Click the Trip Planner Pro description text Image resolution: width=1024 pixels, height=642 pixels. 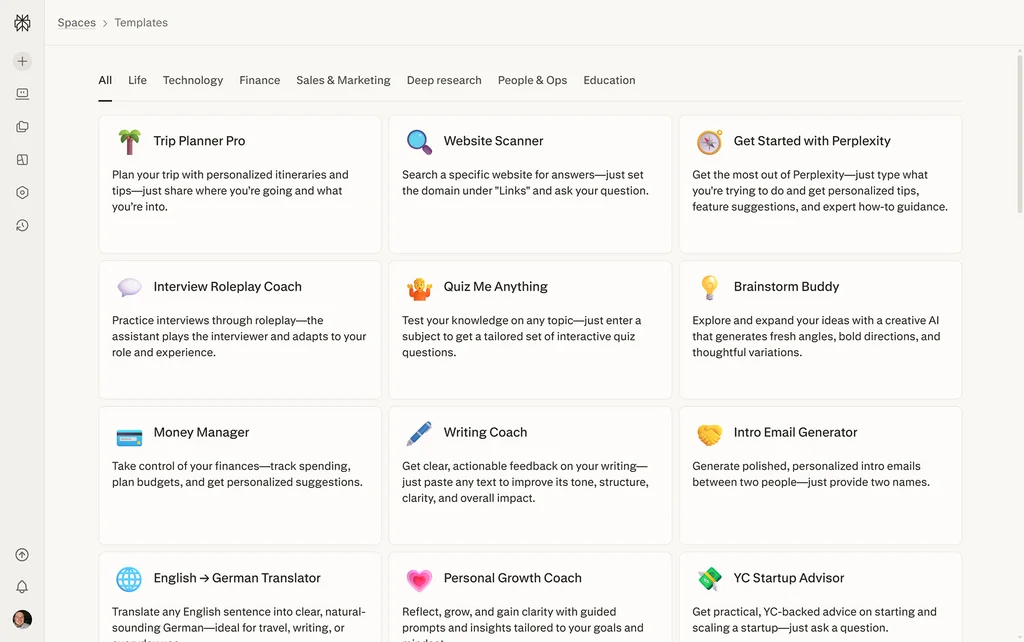pyautogui.click(x=230, y=191)
